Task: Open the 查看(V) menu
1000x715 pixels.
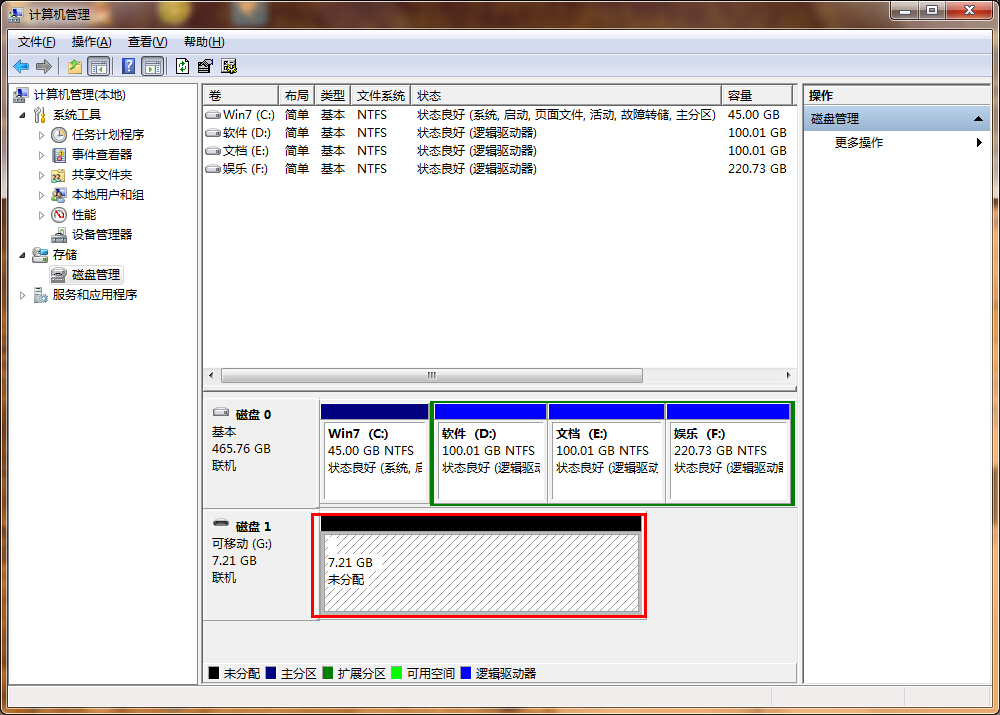Action: 147,42
